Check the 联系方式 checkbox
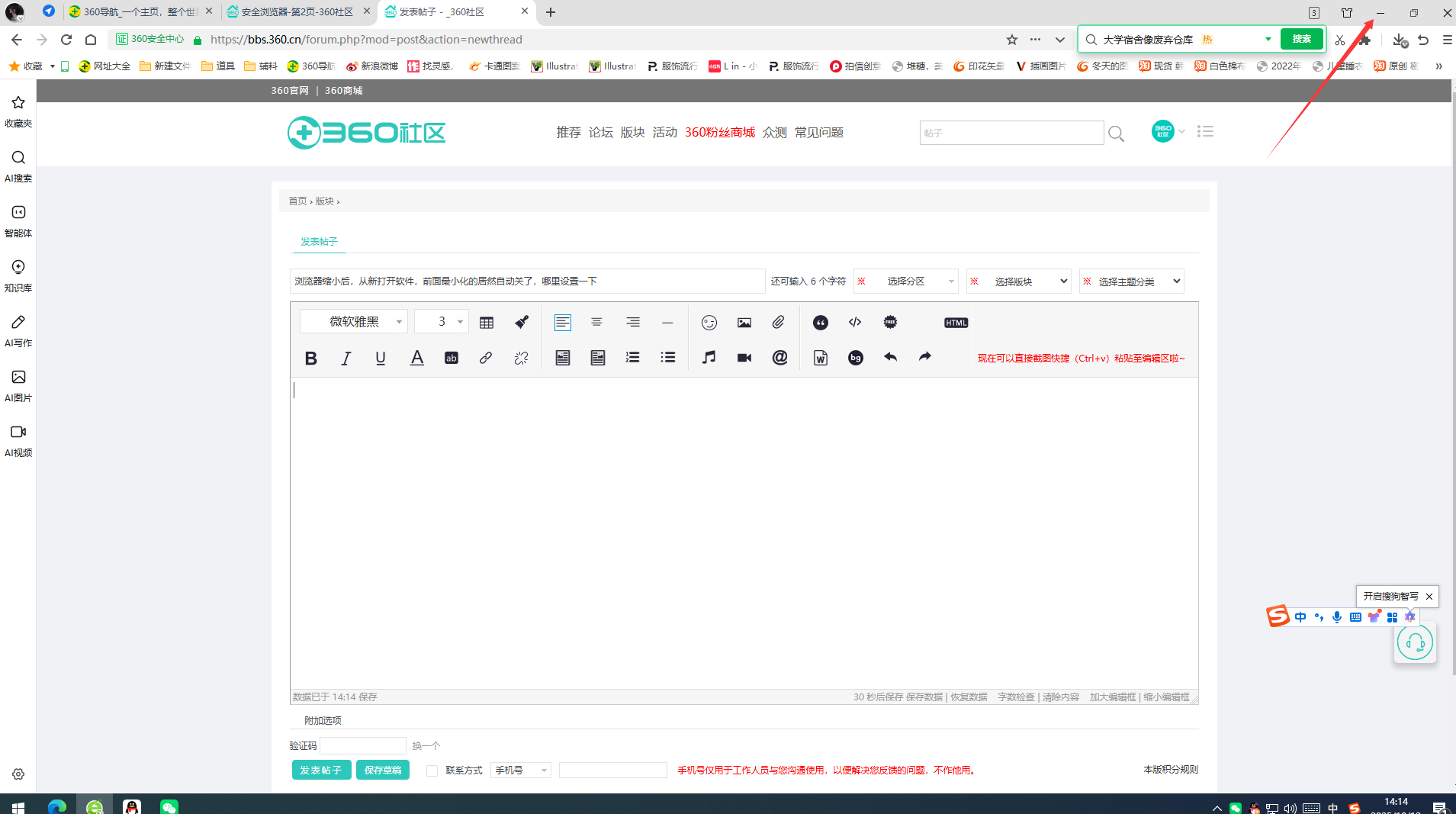Viewport: 1456px width, 814px height. tap(432, 771)
